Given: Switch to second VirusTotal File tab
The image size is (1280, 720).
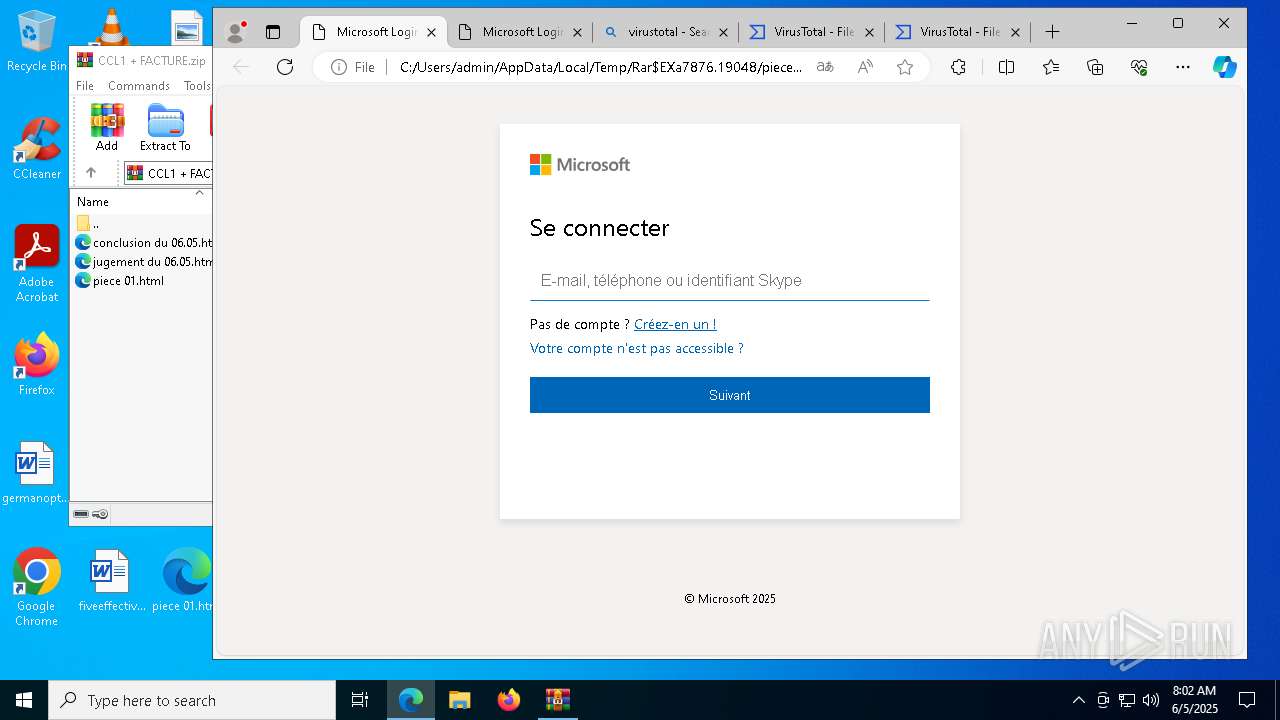Looking at the screenshot, I should coord(959,32).
